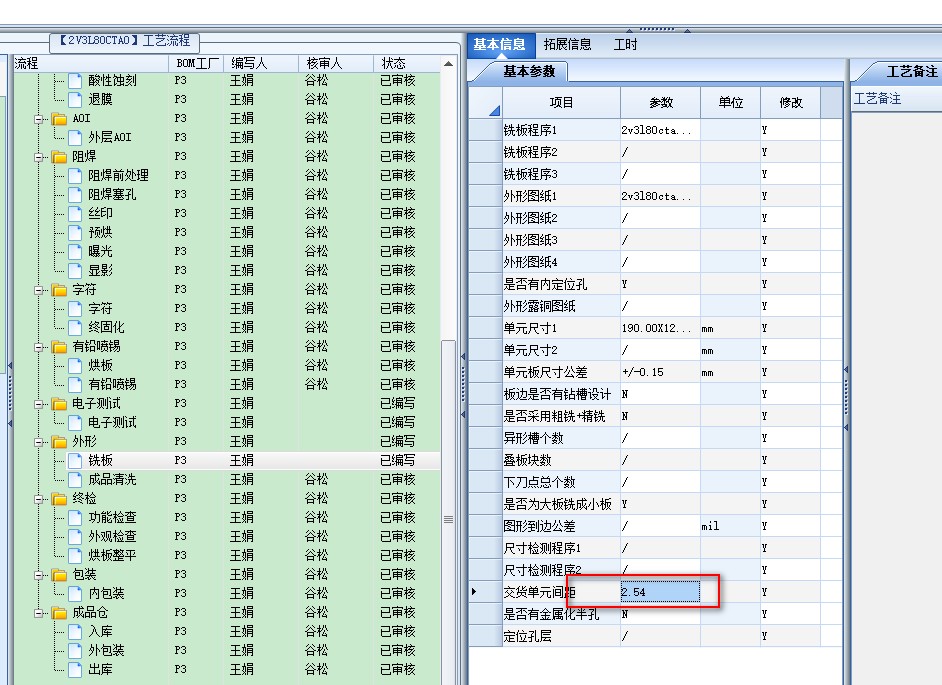Click the 电子测试 folder icon
The image size is (942, 685).
(59, 404)
